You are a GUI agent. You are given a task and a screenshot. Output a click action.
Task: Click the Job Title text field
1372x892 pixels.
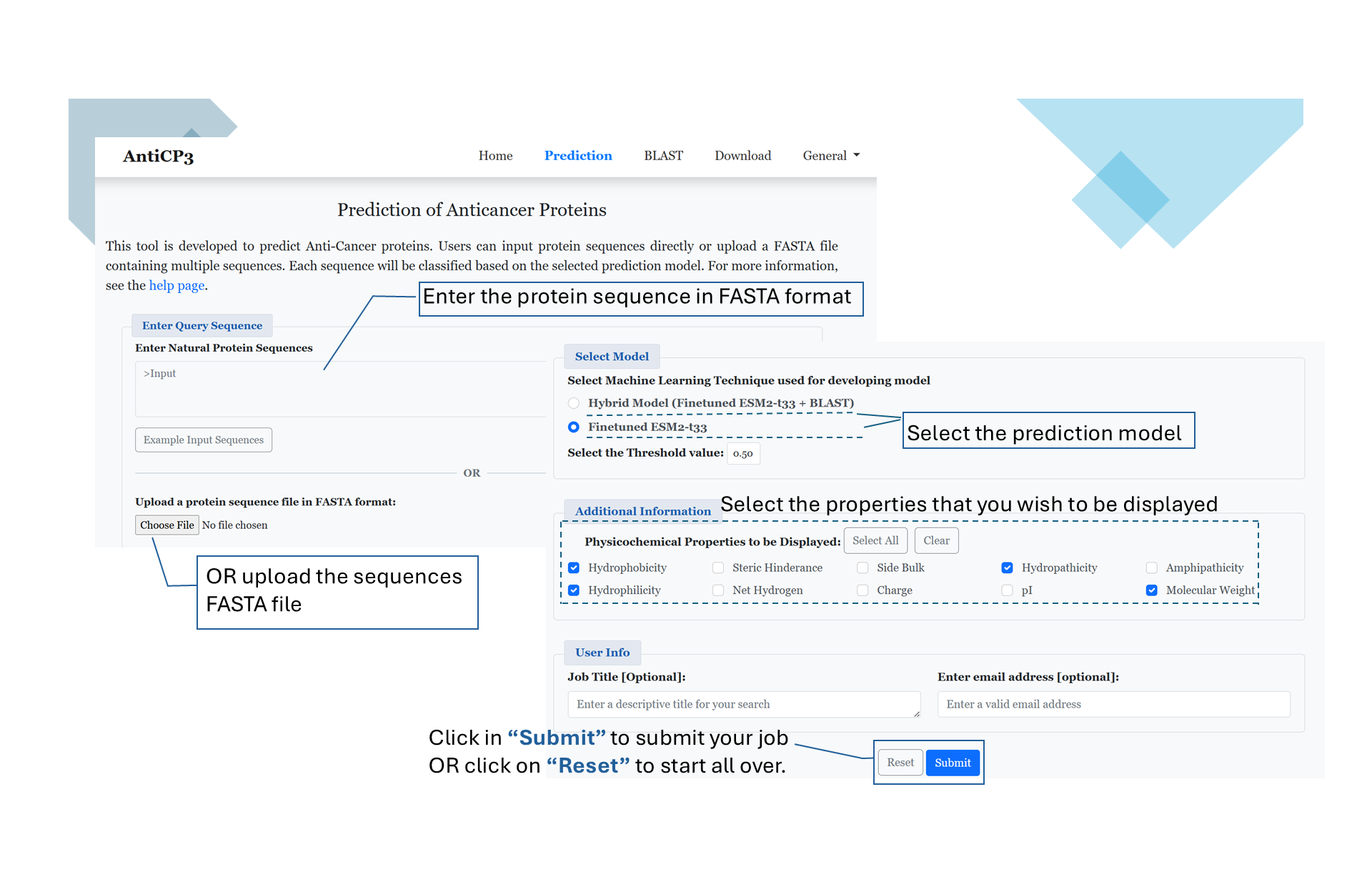coord(743,704)
